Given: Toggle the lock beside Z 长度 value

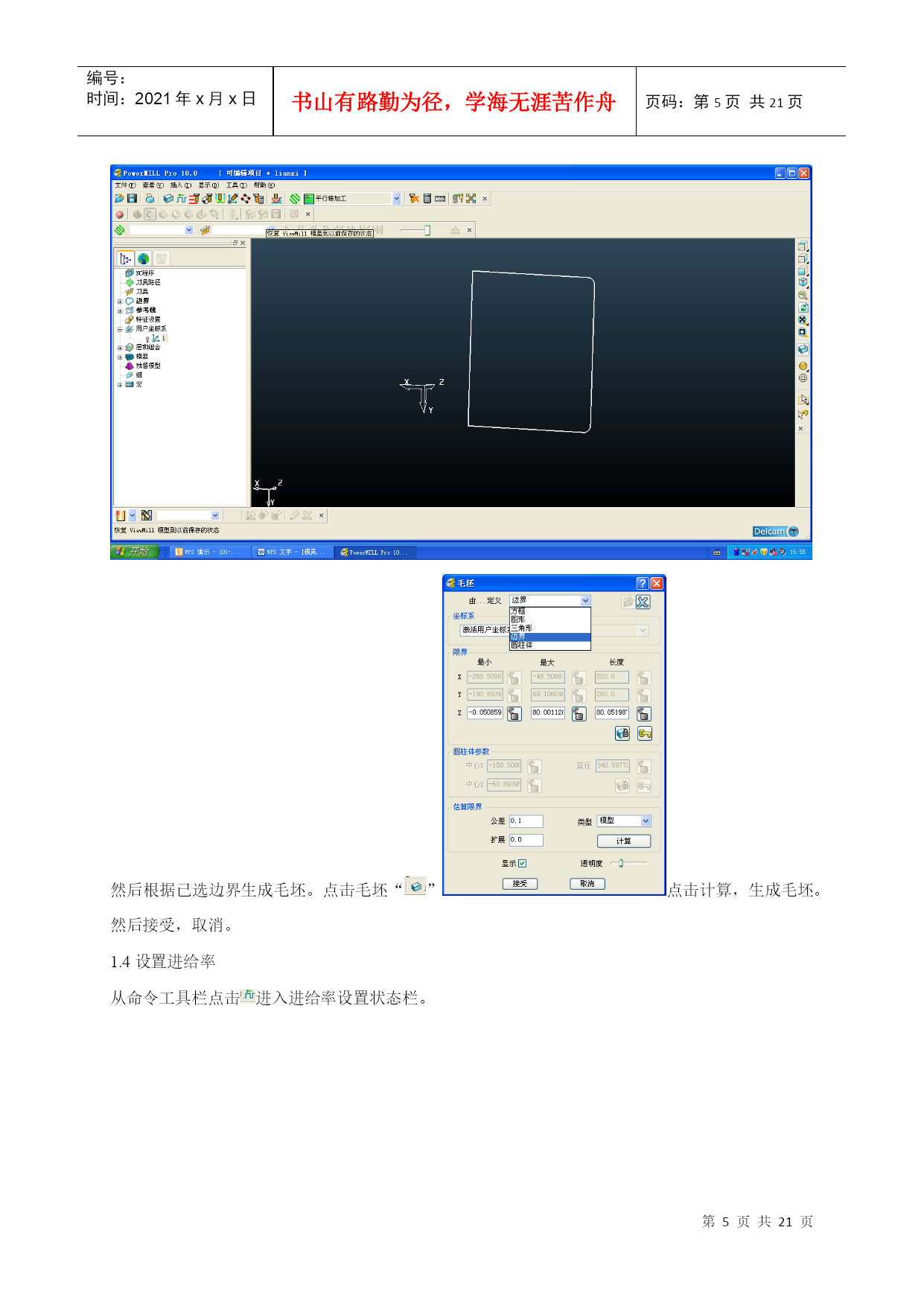Looking at the screenshot, I should click(x=644, y=713).
